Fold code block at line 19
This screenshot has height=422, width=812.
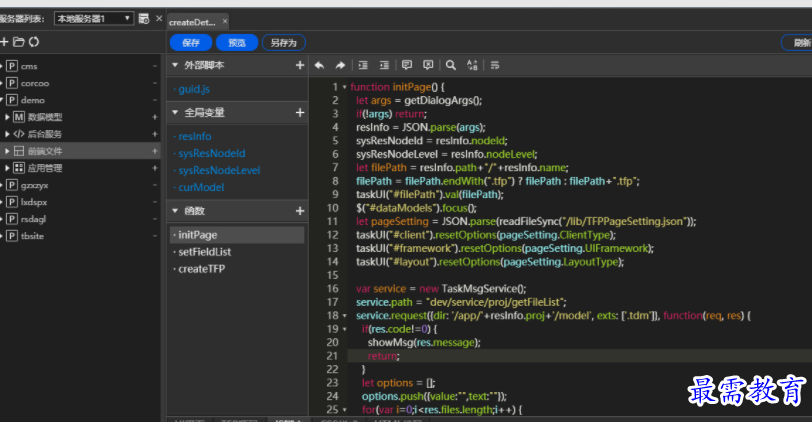(344, 329)
